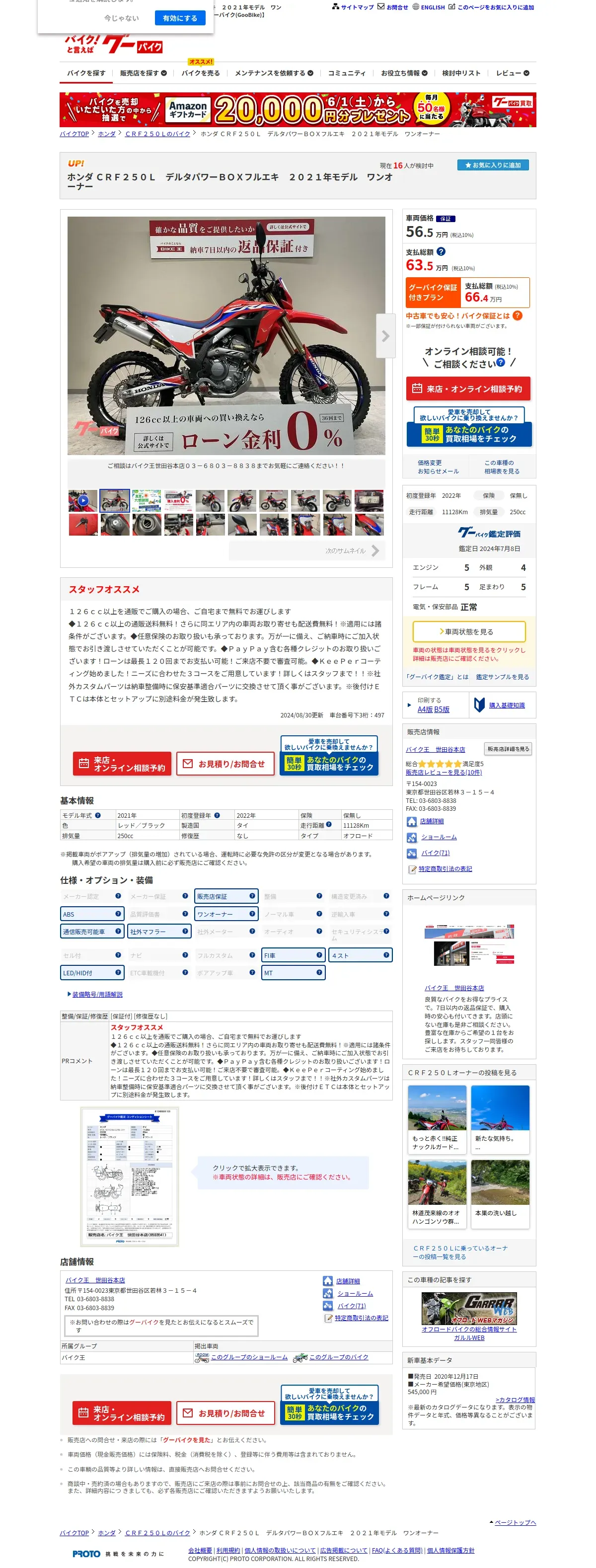The width and height of the screenshot is (596, 1568).
Task: Click help icon on ワンオーナー tag
Action: coord(252,913)
